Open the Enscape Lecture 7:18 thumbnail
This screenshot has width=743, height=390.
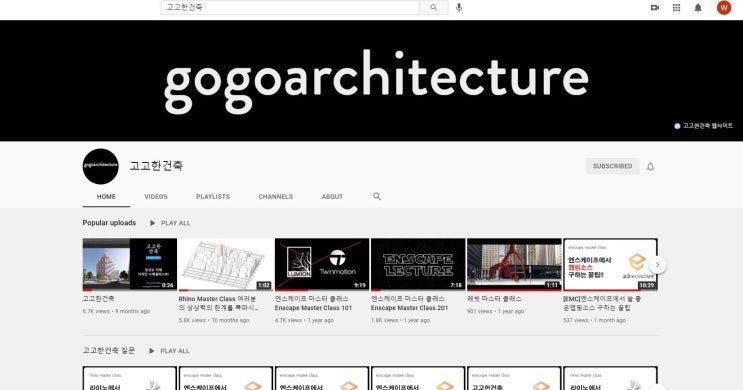(x=418, y=264)
